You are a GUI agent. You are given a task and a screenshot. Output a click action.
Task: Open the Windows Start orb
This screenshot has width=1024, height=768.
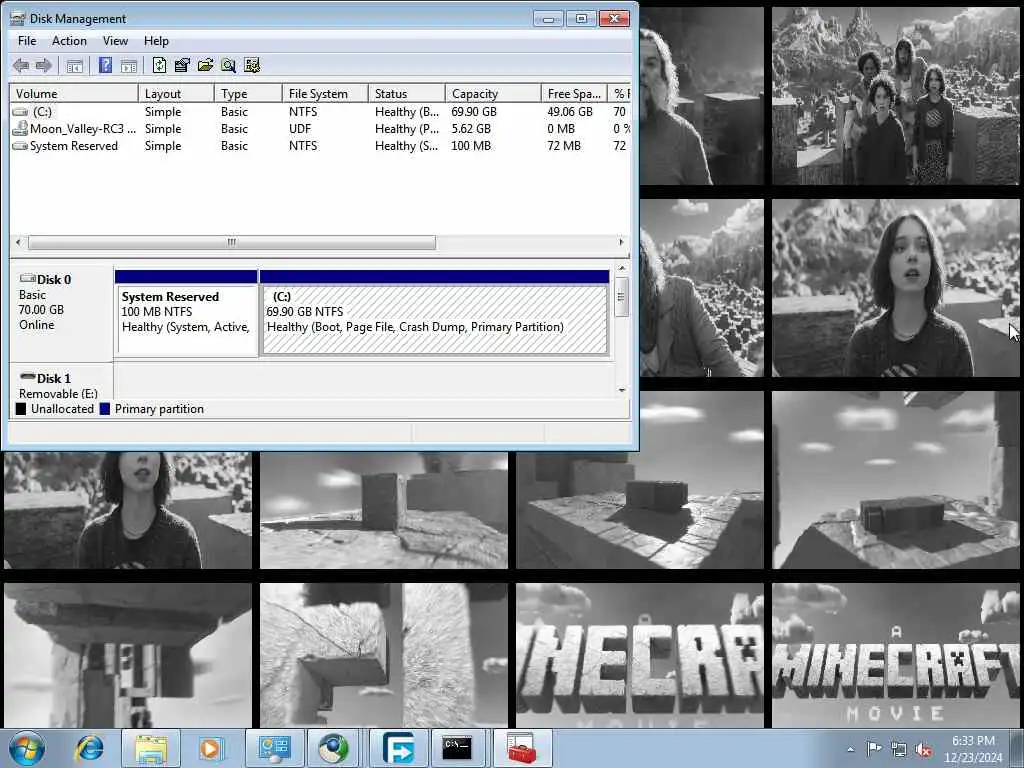pos(27,748)
